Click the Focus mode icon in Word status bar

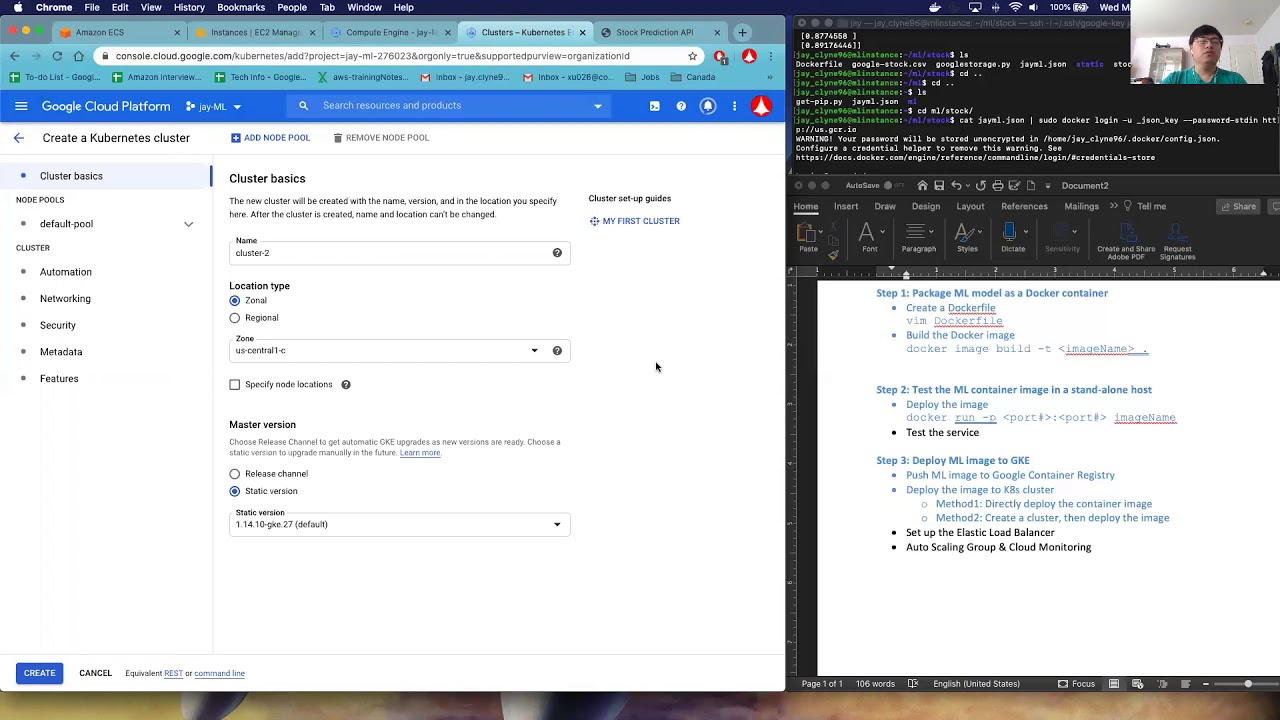click(1063, 684)
